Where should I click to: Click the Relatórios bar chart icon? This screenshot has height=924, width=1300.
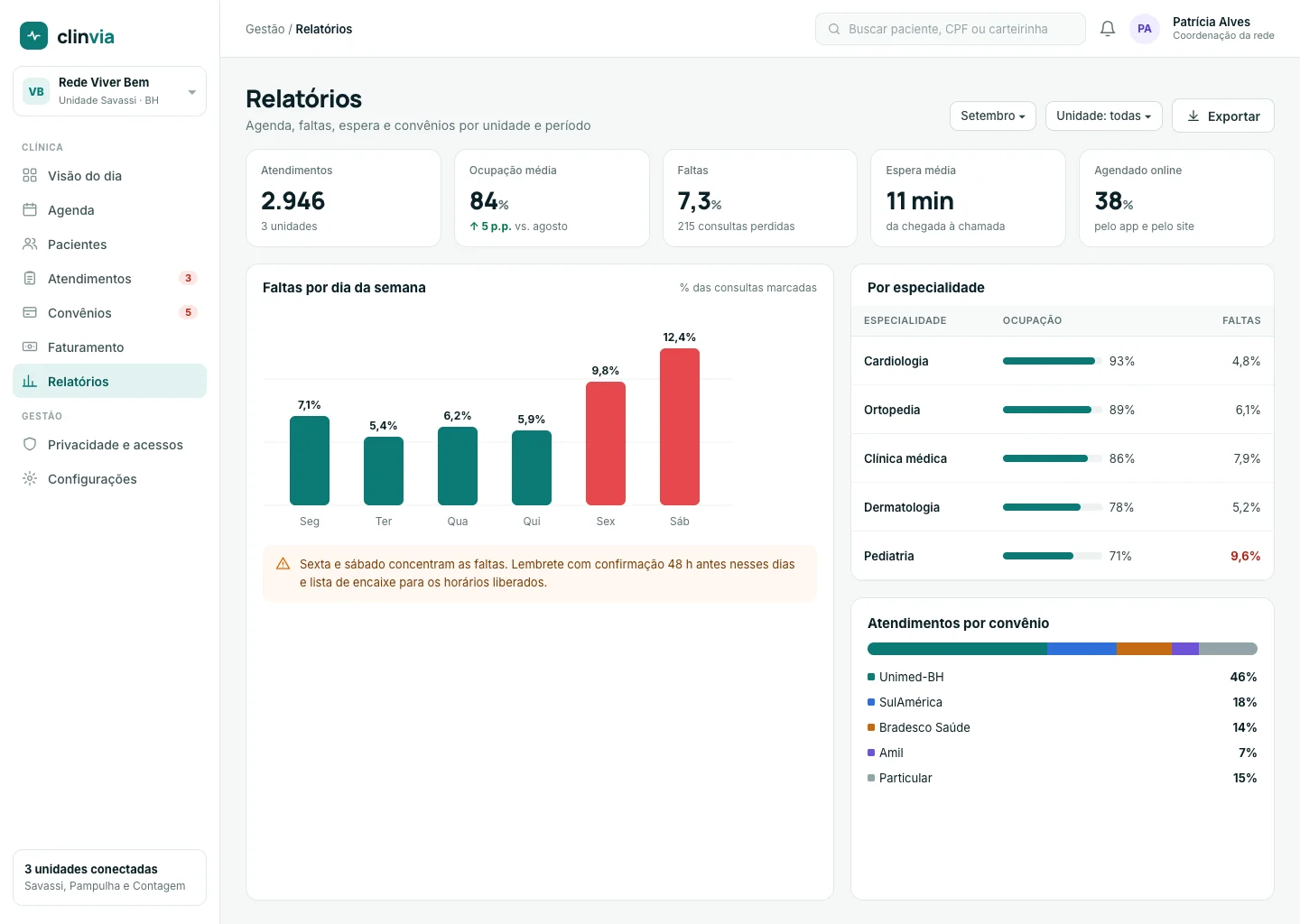[x=30, y=382]
